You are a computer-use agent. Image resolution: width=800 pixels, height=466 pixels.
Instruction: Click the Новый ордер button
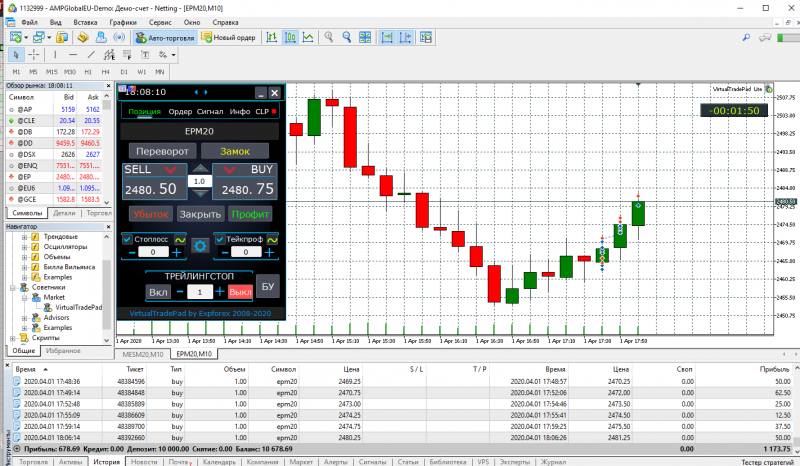point(228,37)
